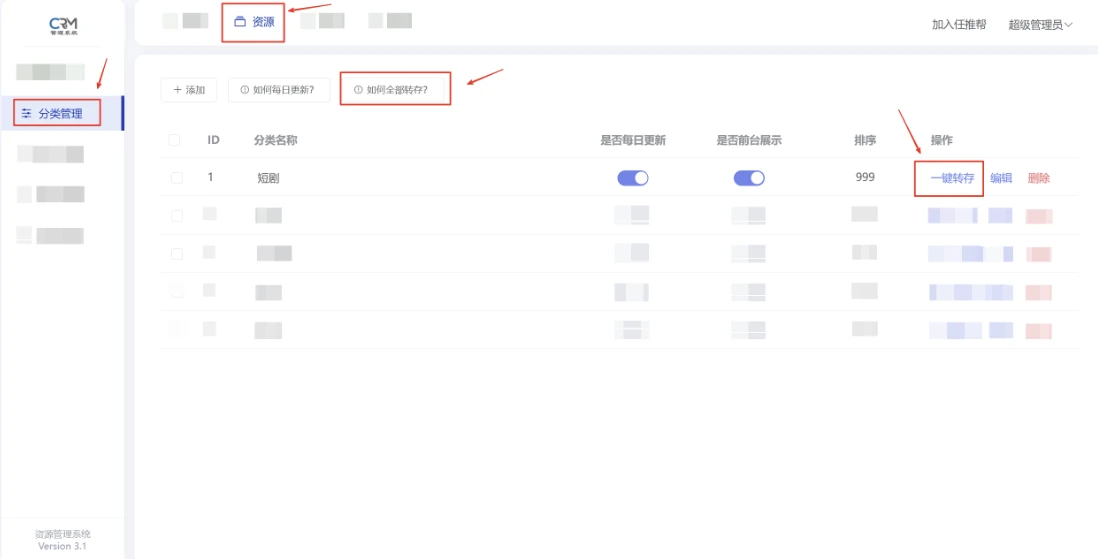Select the 短剧 category name cell
Screen dimensions: 1098x559
[269, 178]
